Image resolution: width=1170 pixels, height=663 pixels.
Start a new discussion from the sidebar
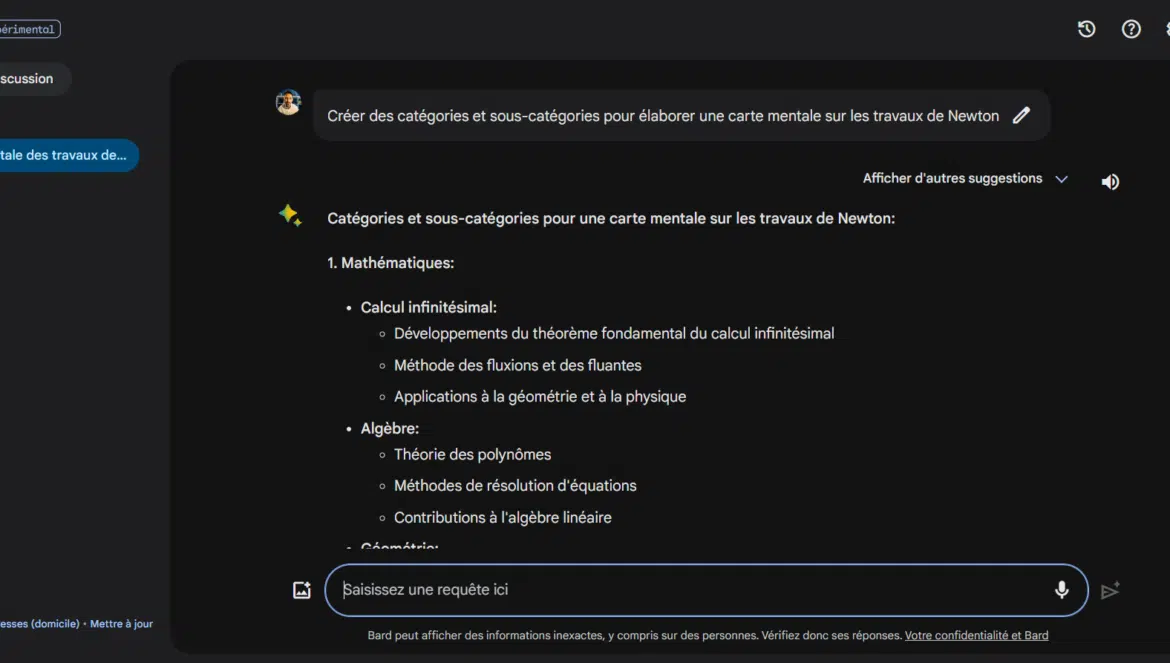[x=30, y=79]
